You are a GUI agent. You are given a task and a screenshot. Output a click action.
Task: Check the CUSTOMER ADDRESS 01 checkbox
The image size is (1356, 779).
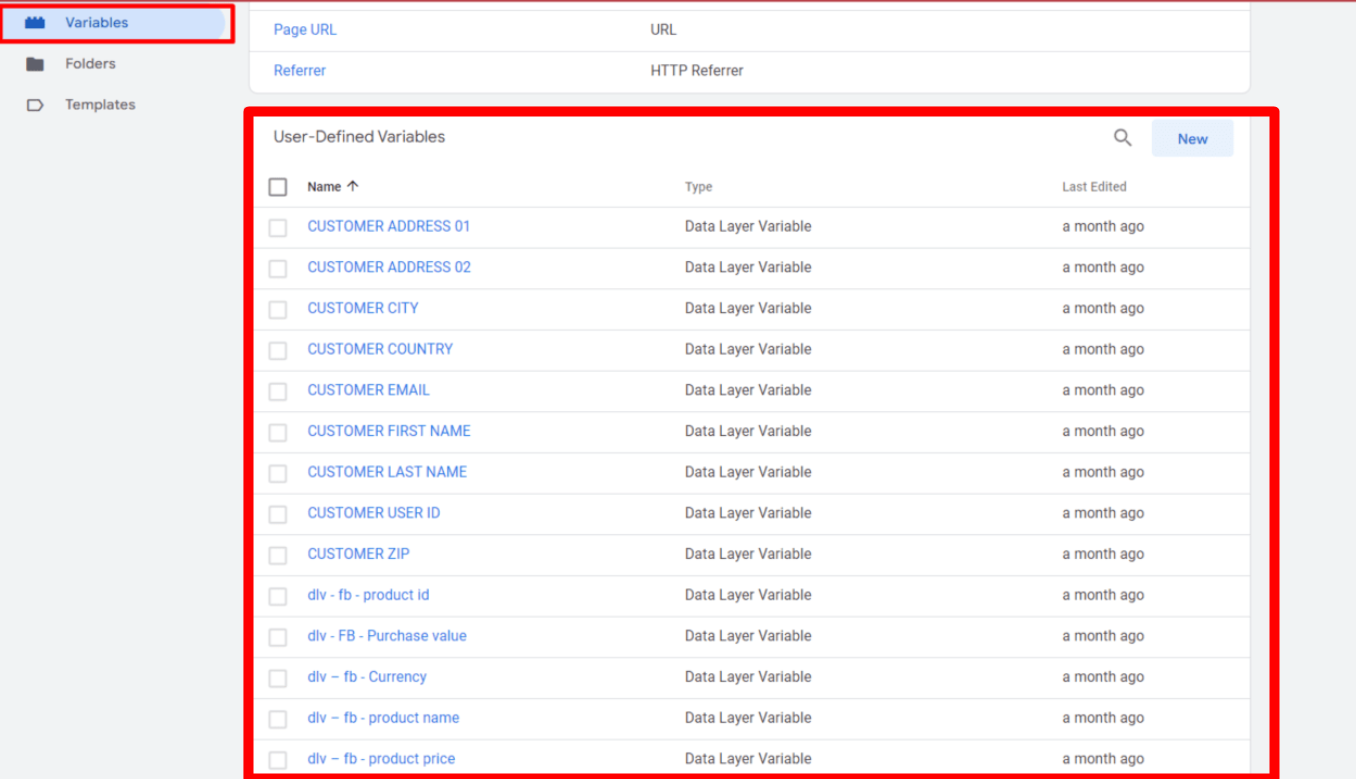pos(278,228)
